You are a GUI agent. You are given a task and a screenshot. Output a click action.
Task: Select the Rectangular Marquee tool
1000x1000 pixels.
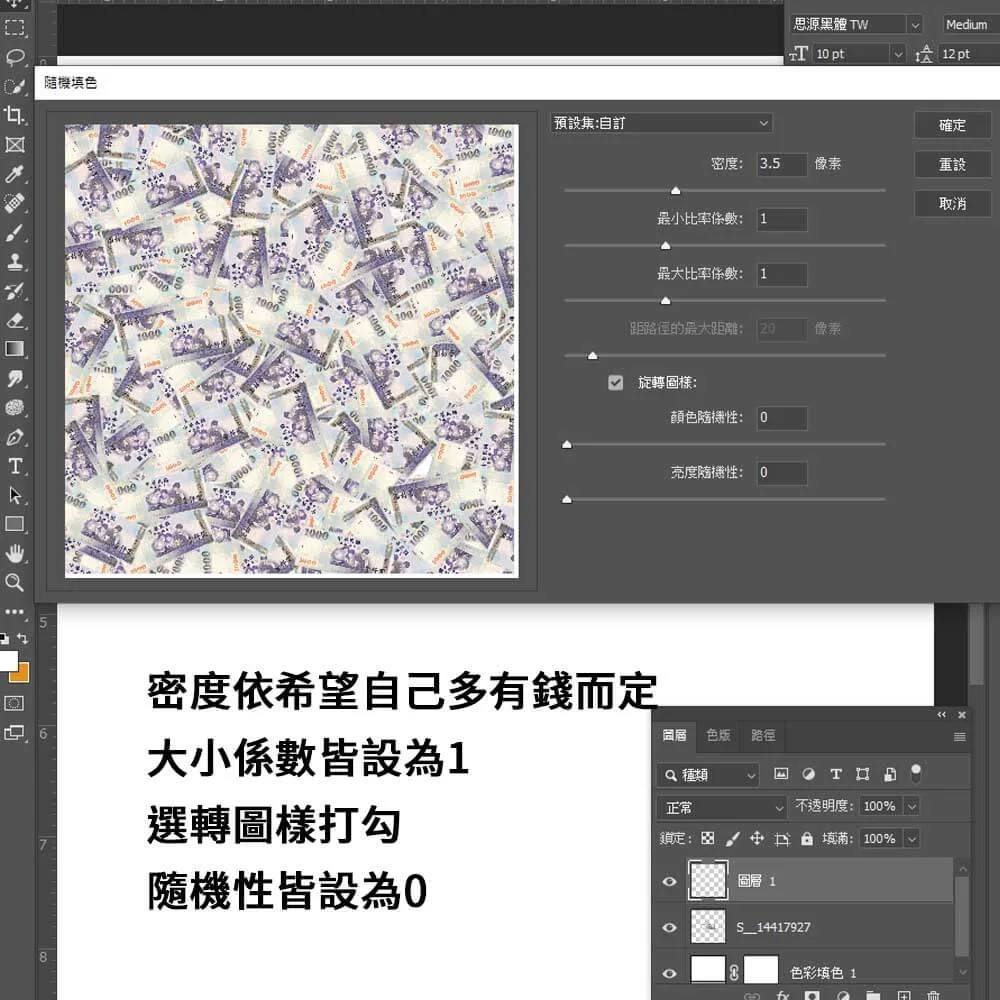pos(15,27)
